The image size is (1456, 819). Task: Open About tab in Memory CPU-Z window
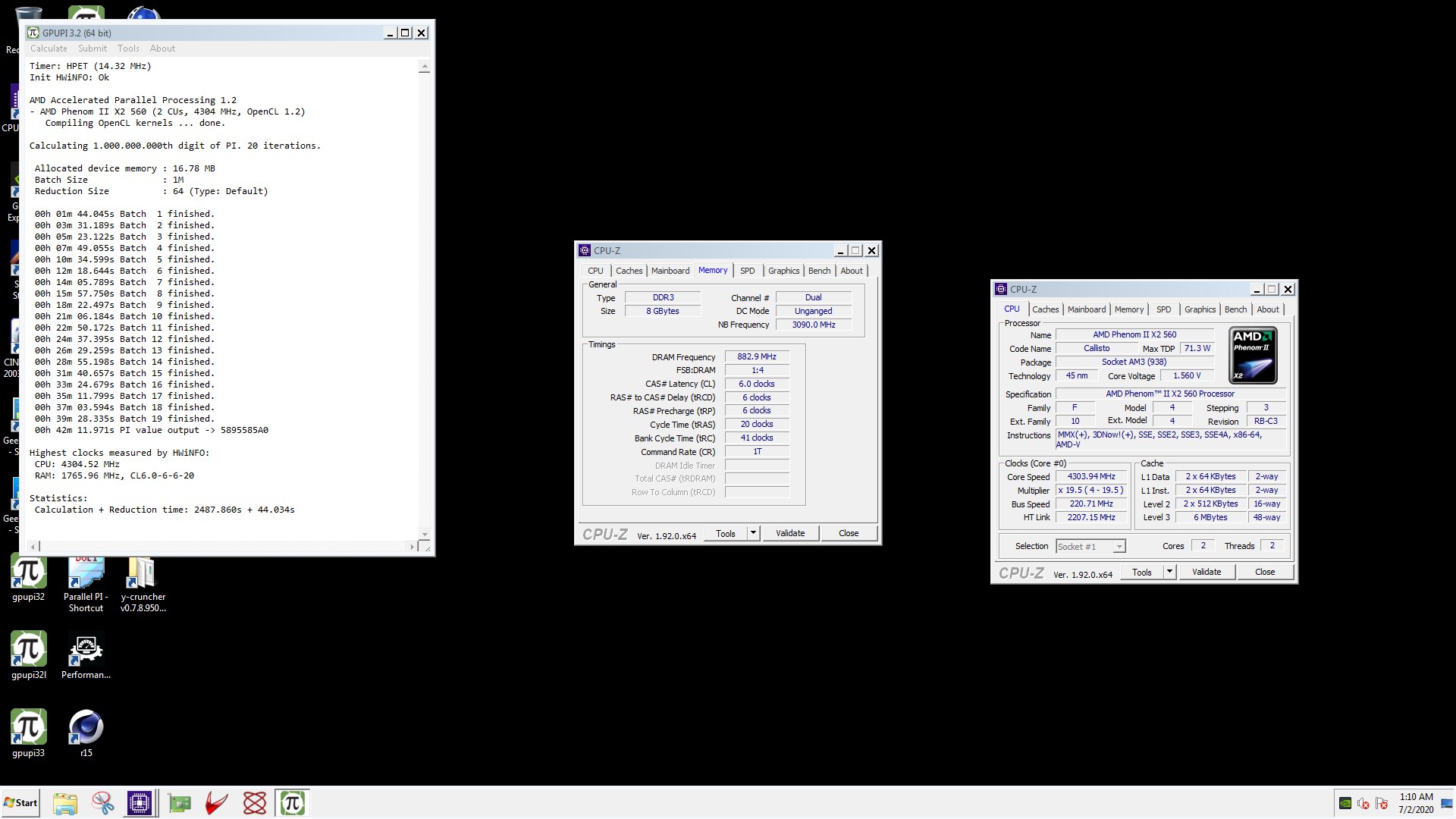pyautogui.click(x=852, y=271)
